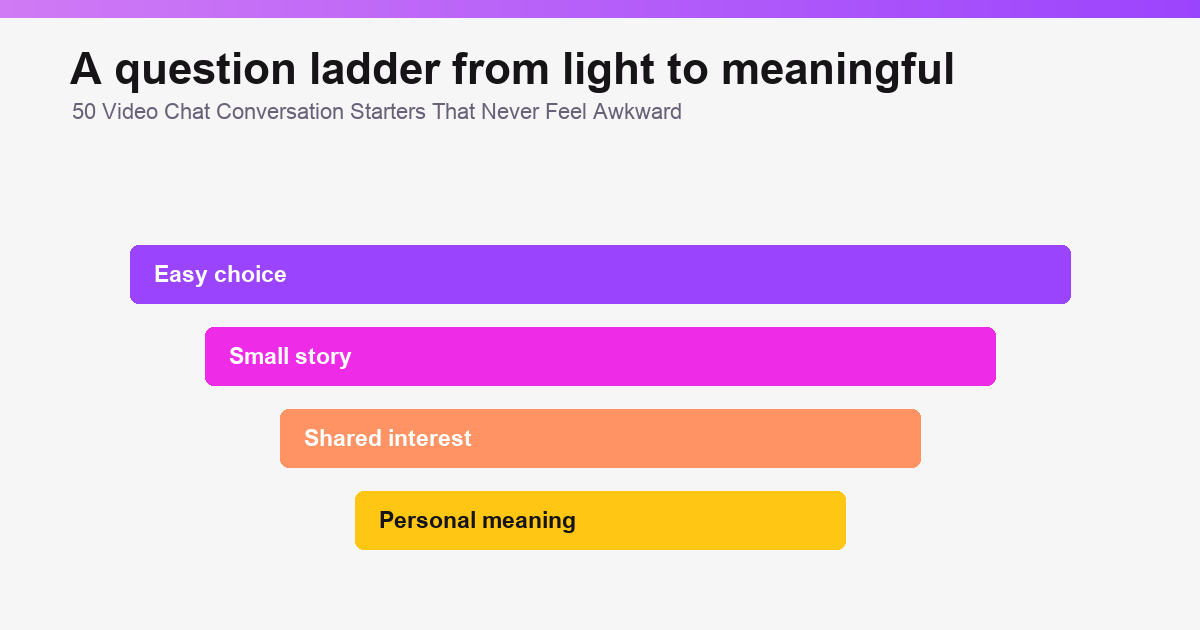This screenshot has height=630, width=1200.
Task: Click the "Easy choice" label text
Action: pyautogui.click(x=220, y=274)
